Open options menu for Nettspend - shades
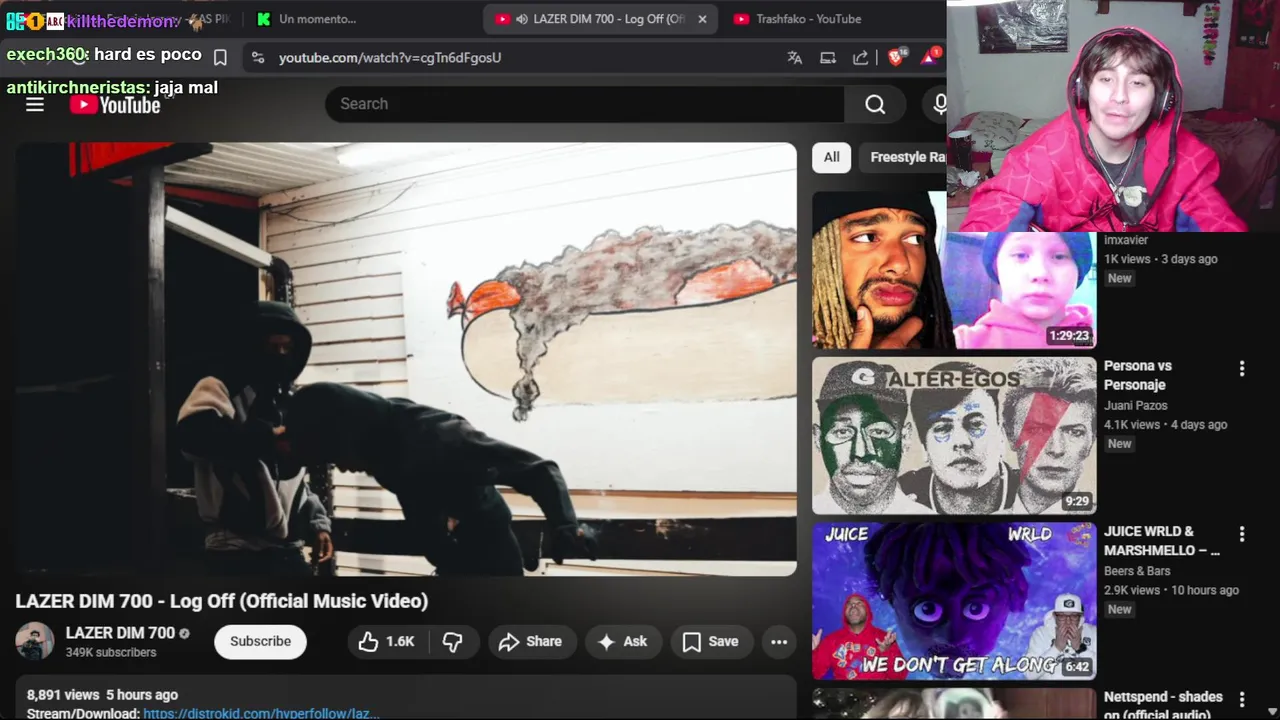Screen dimensions: 1280x720 click(x=1242, y=700)
